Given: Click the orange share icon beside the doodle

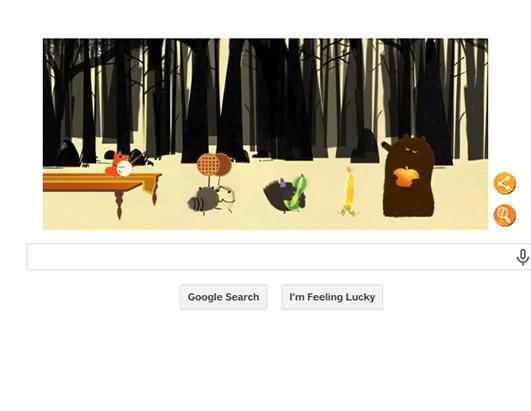Looking at the screenshot, I should coord(505,183).
